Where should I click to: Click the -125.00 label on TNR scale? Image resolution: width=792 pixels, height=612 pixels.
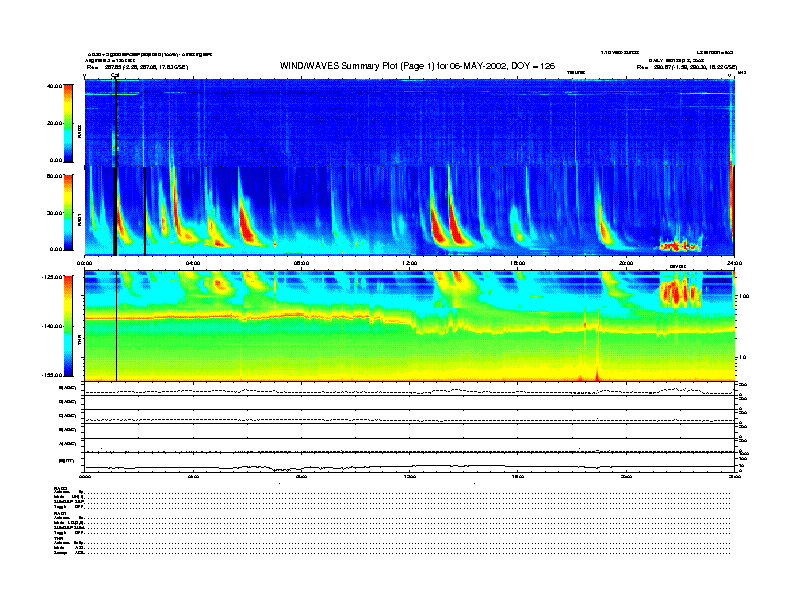coord(50,276)
